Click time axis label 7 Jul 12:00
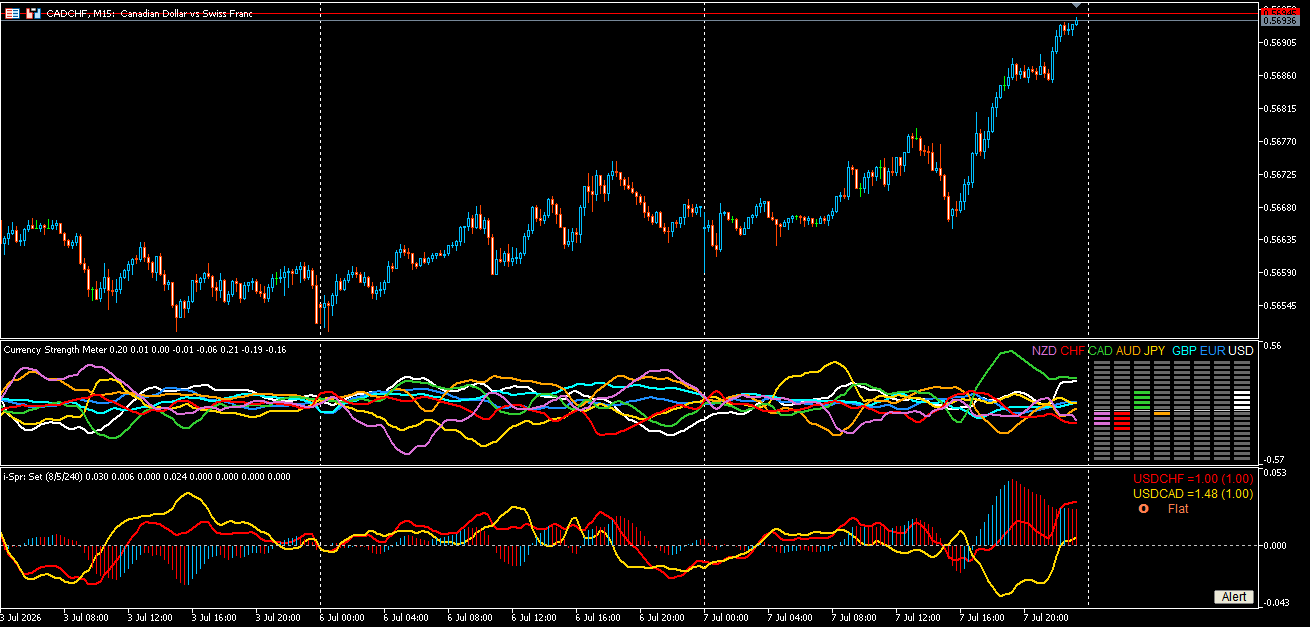The height and width of the screenshot is (627, 1310). point(918,618)
